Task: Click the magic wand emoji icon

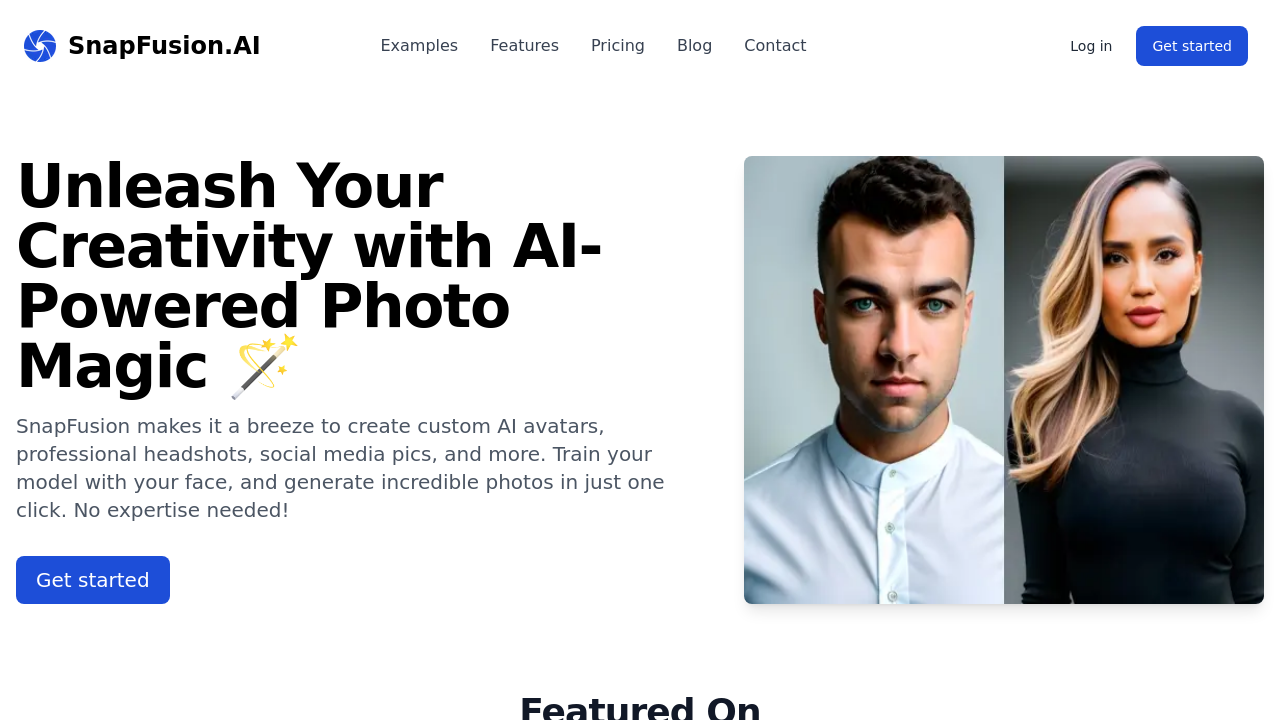Action: click(x=264, y=367)
